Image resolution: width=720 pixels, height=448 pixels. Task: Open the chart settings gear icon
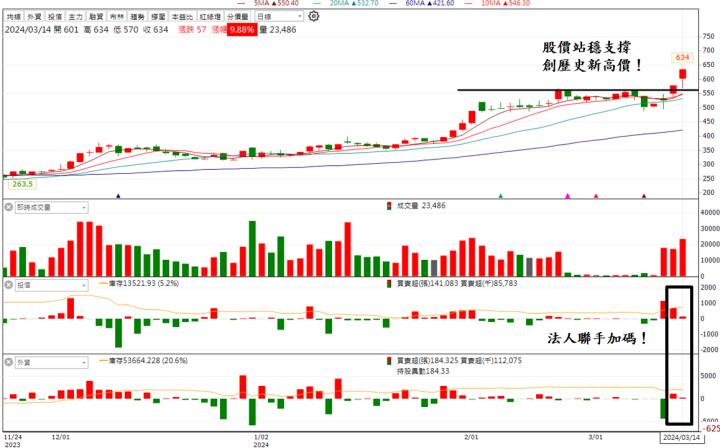(x=314, y=16)
